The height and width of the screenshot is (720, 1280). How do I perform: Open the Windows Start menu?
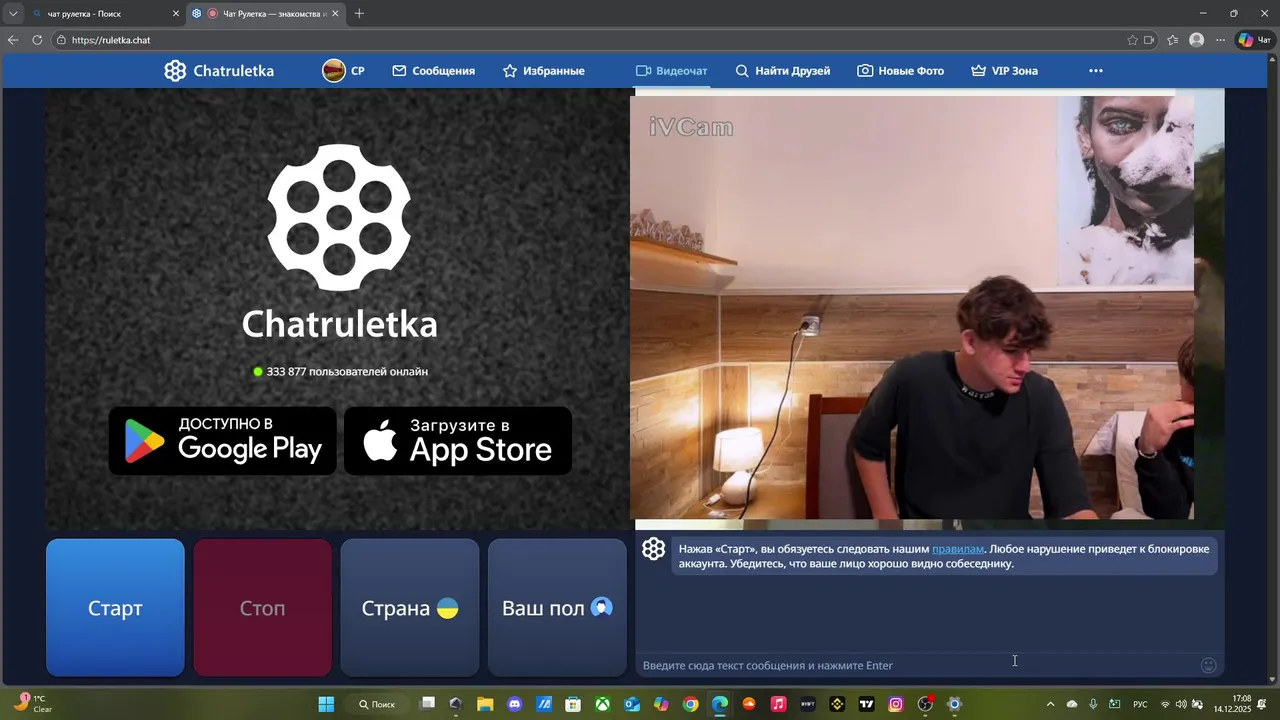[x=326, y=704]
